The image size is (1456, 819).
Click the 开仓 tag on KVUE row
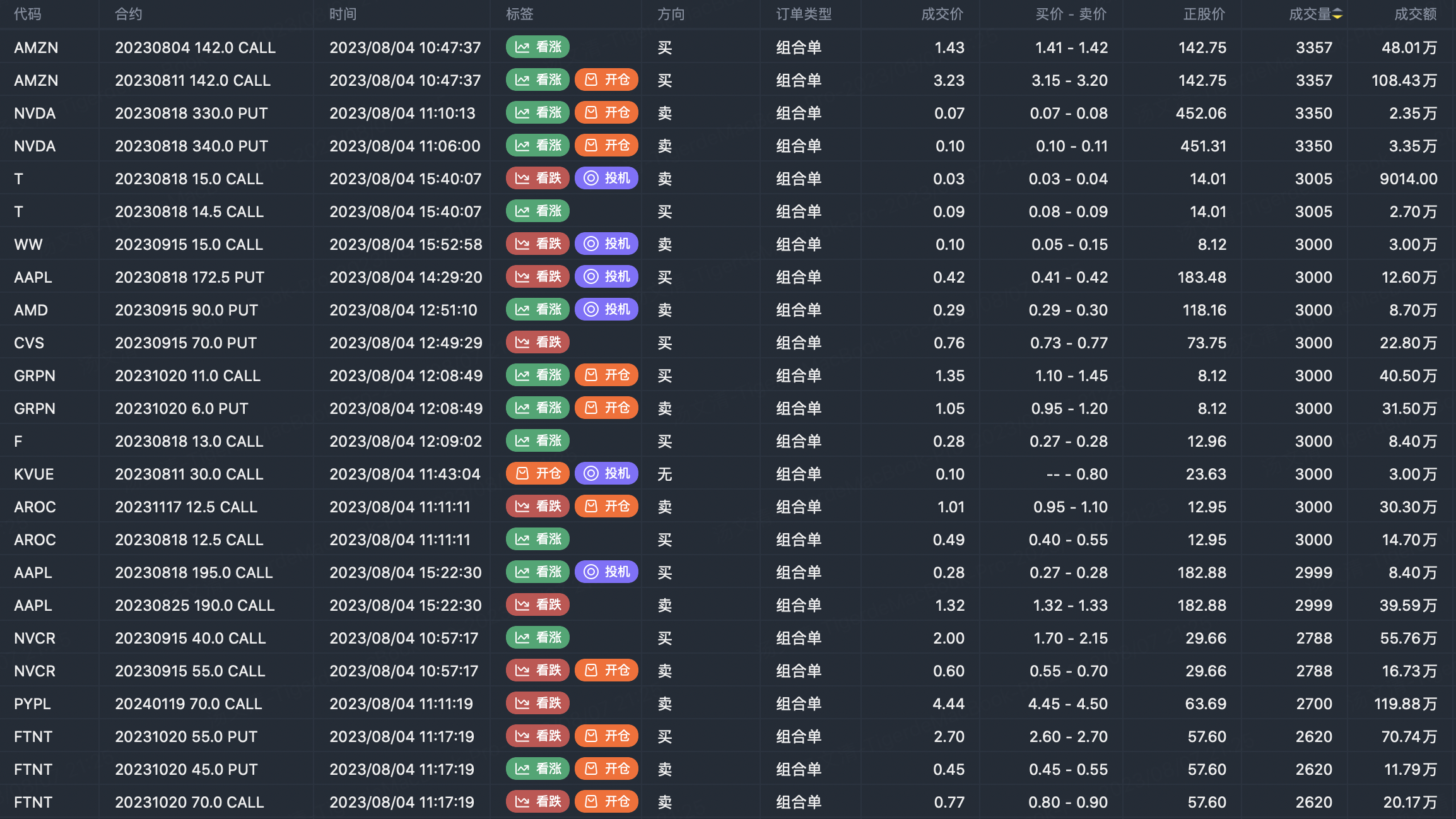537,474
